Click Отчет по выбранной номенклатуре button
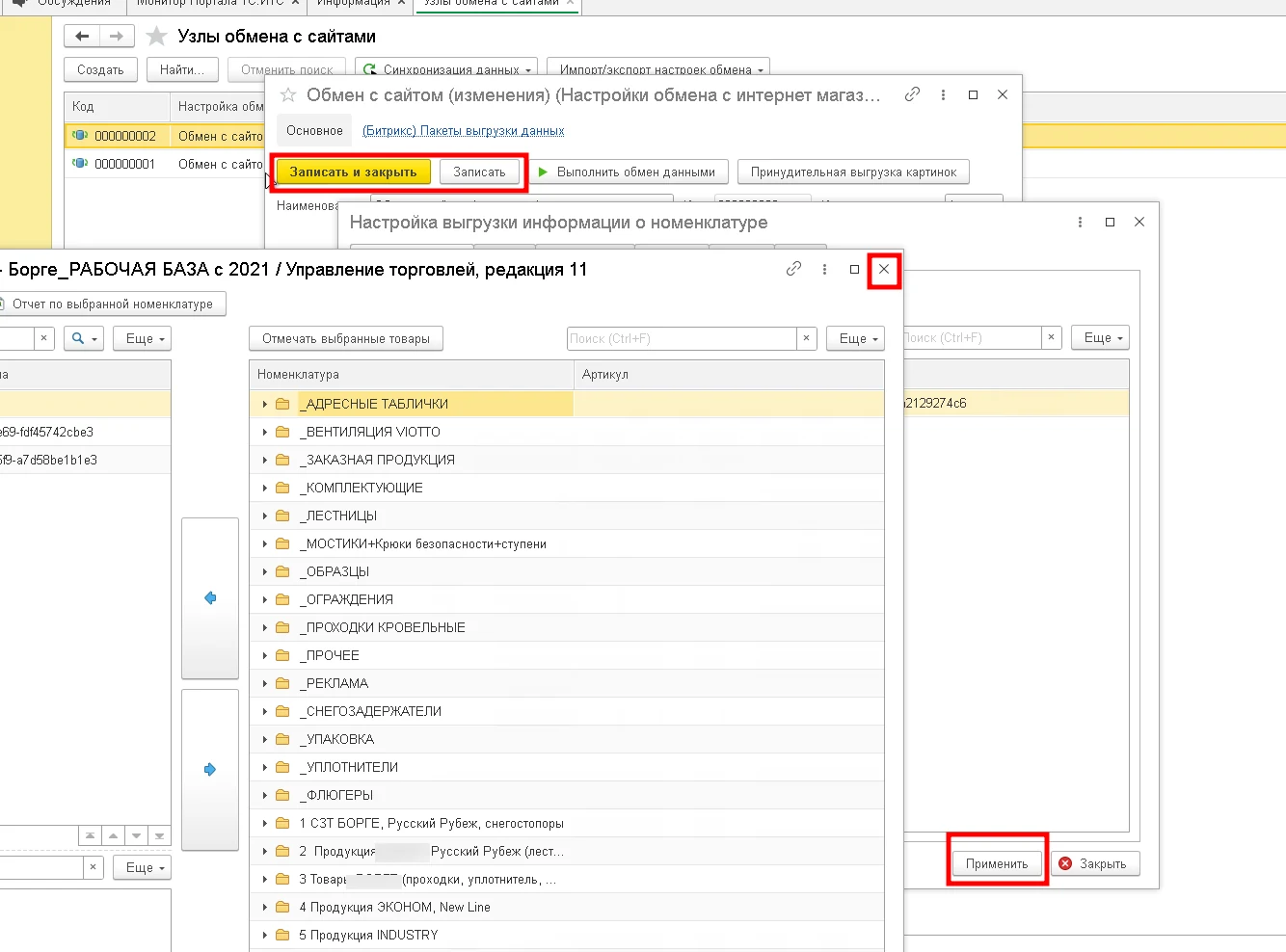1286x952 pixels. [112, 304]
